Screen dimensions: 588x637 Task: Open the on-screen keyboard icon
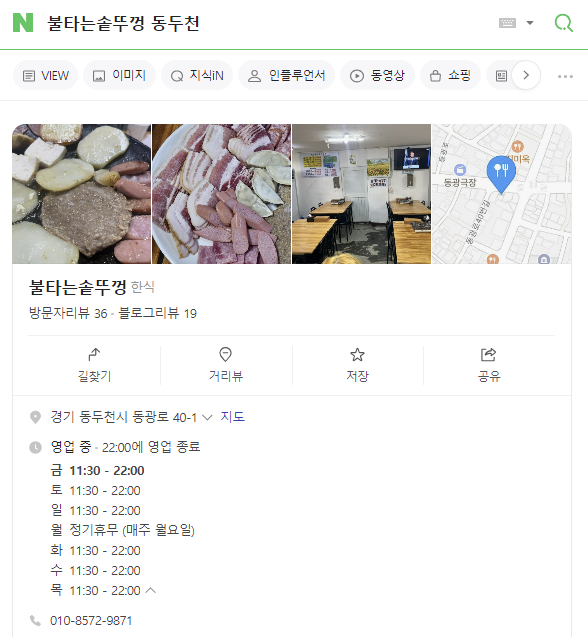click(x=507, y=23)
